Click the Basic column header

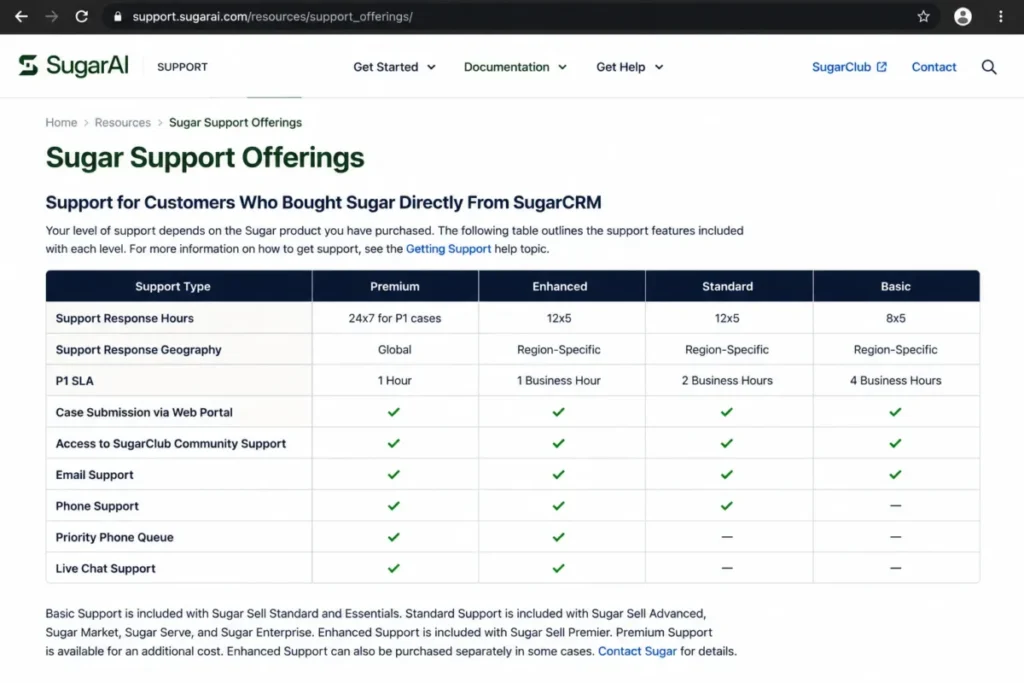895,286
